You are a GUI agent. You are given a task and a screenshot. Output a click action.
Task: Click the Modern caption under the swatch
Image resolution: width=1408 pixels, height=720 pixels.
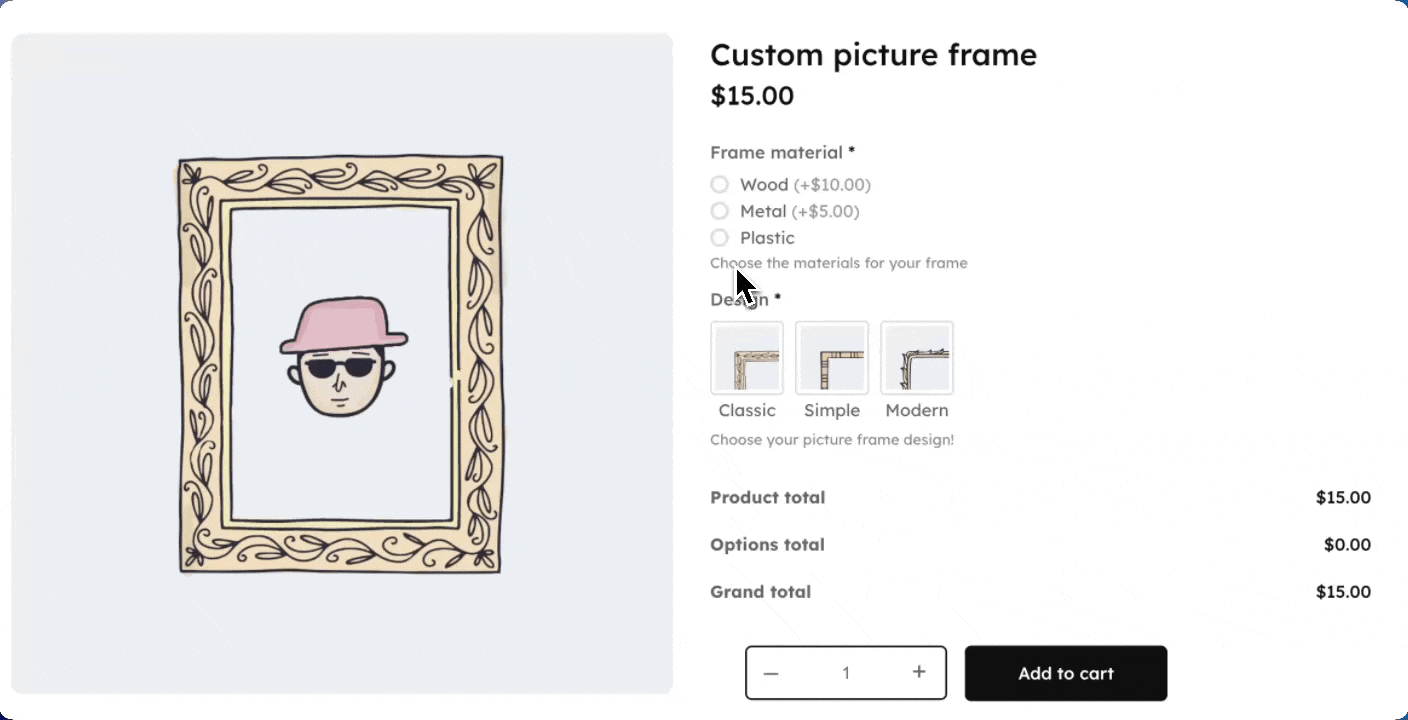click(x=917, y=410)
